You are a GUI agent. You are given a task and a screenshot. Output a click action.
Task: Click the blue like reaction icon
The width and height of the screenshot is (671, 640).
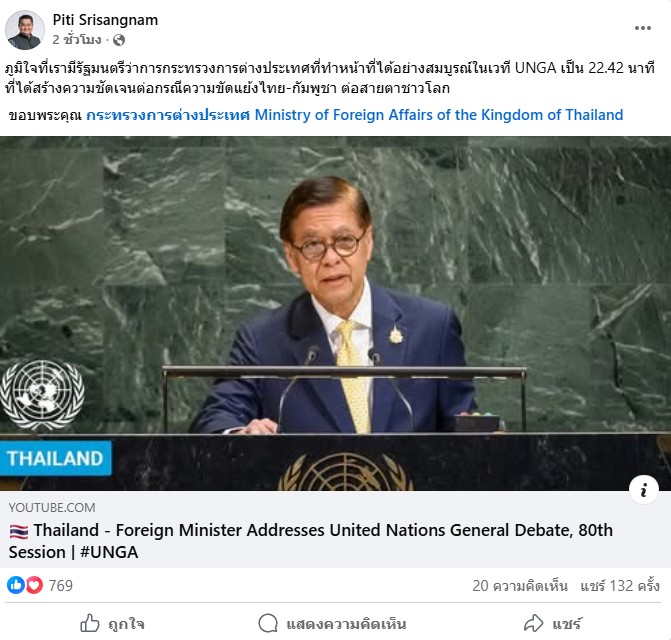click(16, 585)
